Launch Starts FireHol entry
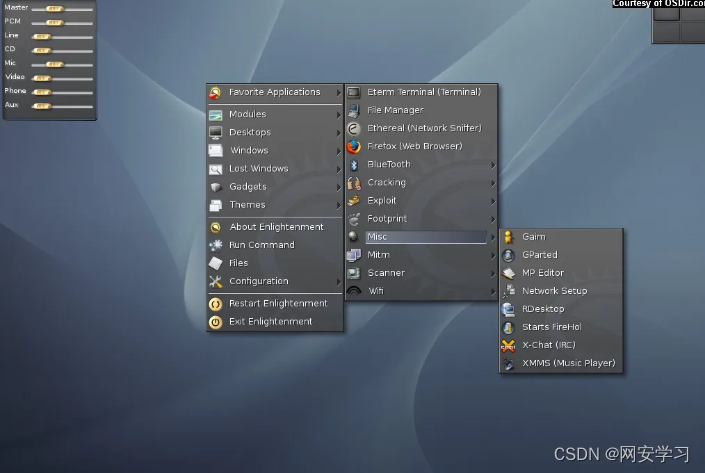705x473 pixels. pyautogui.click(x=561, y=327)
